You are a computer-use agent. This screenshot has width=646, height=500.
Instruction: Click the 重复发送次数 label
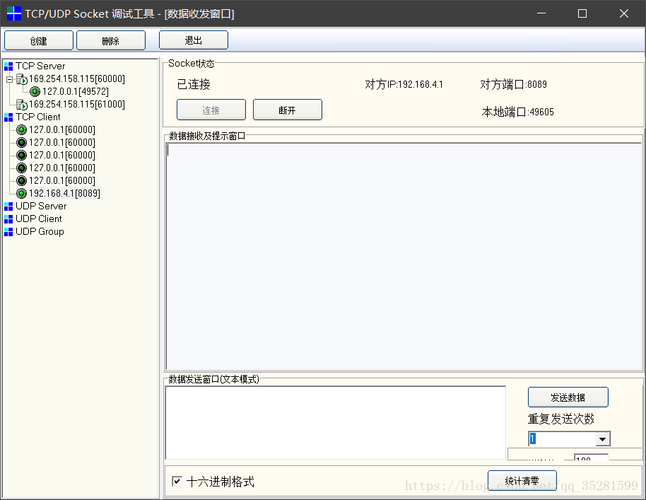(561, 419)
